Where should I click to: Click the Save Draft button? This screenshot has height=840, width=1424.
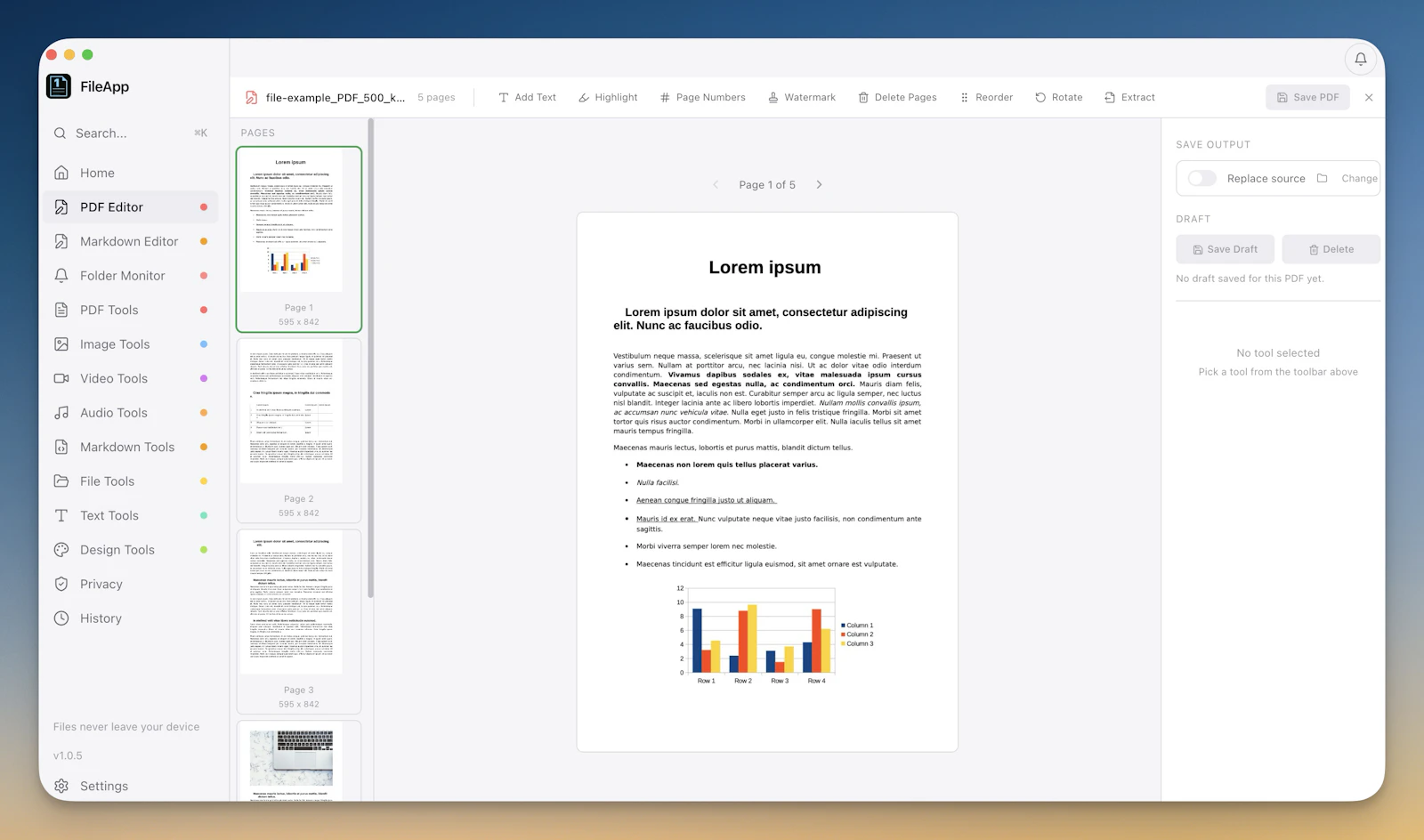tap(1225, 250)
